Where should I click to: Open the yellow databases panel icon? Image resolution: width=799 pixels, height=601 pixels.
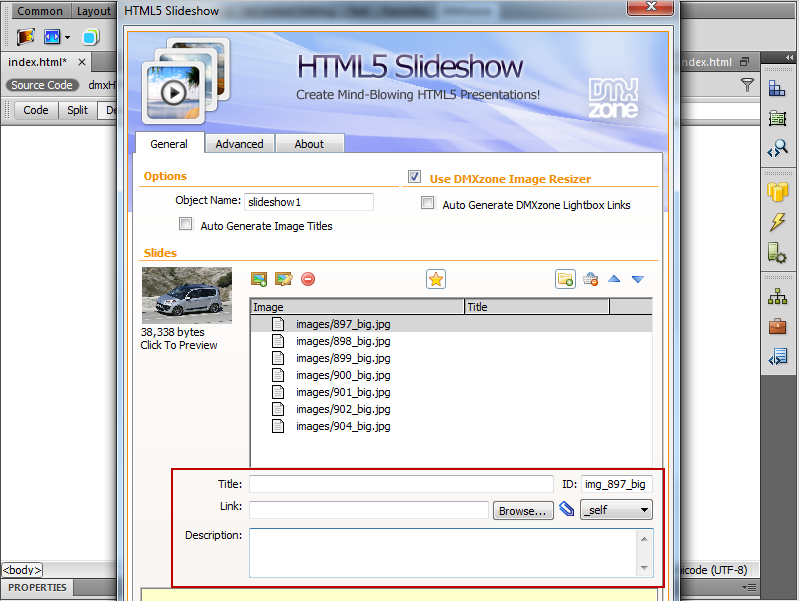(778, 192)
